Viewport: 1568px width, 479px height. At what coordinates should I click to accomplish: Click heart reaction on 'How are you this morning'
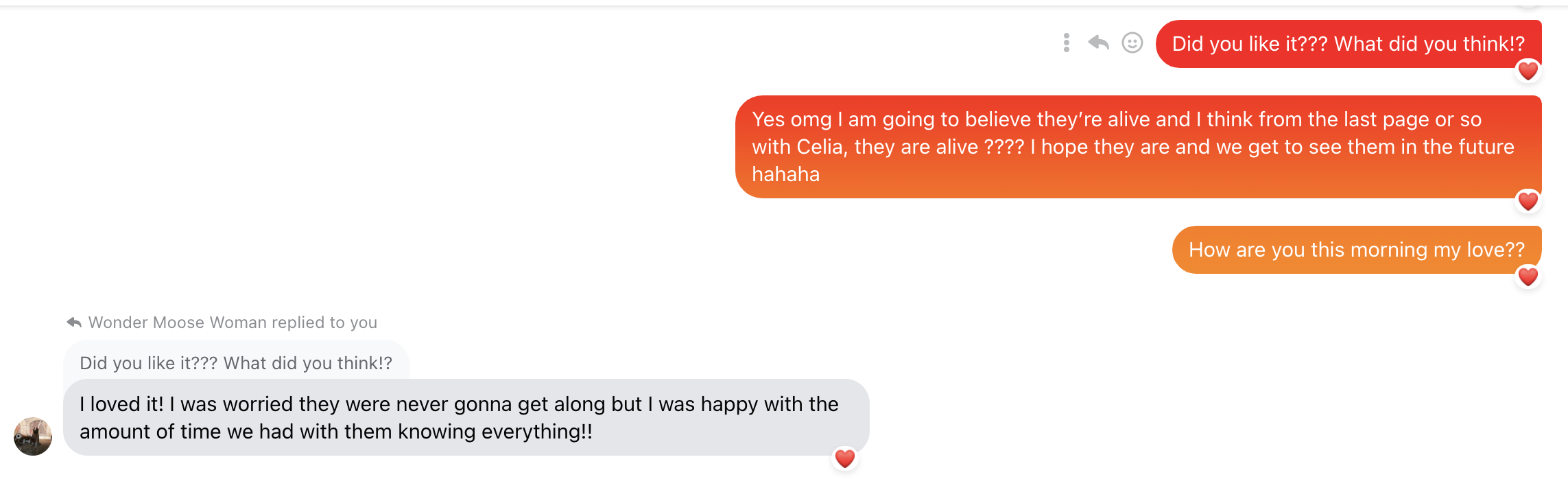[1528, 277]
